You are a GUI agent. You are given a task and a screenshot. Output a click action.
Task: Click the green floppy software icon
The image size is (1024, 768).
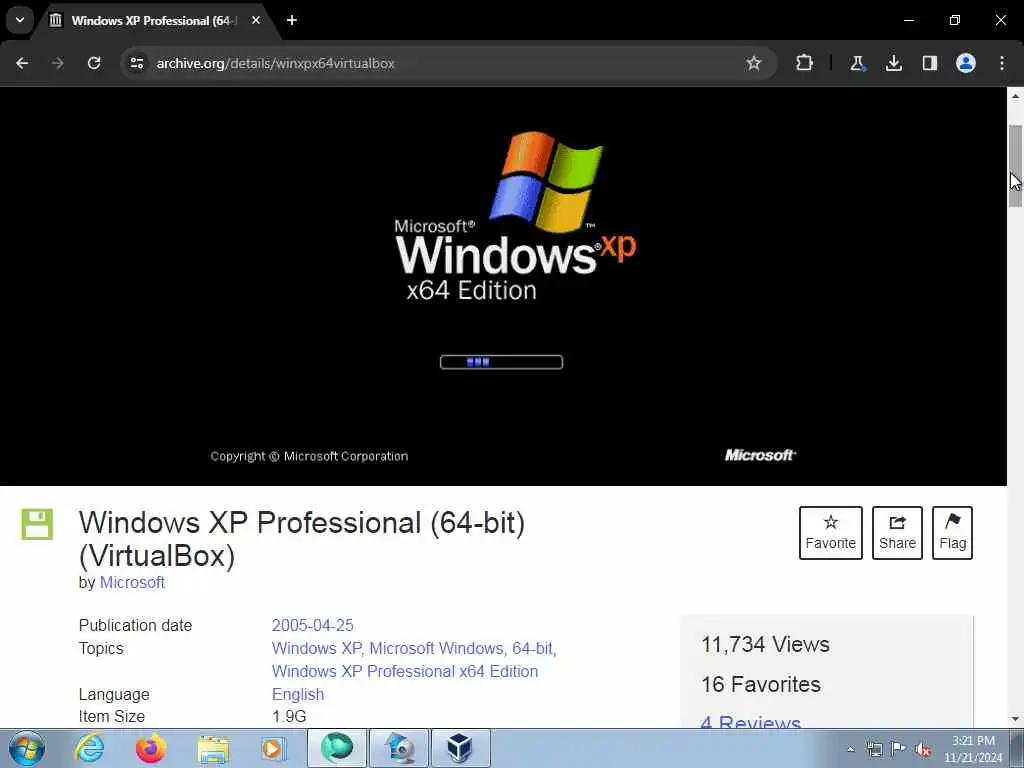tap(37, 524)
